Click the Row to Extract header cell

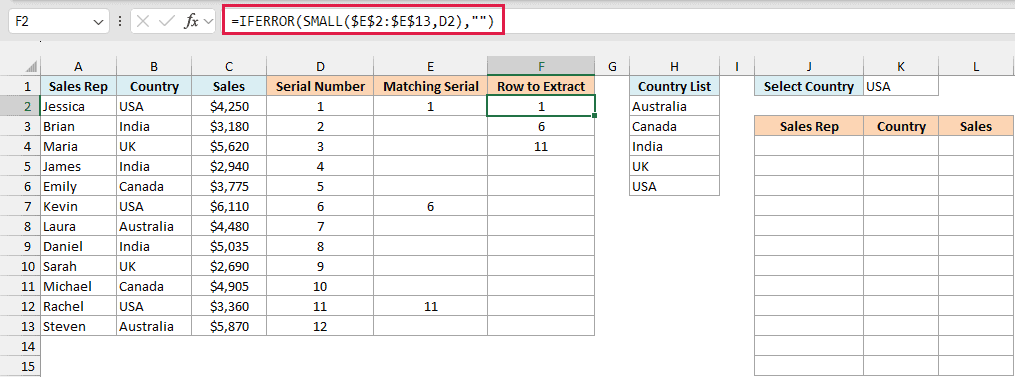tap(541, 86)
